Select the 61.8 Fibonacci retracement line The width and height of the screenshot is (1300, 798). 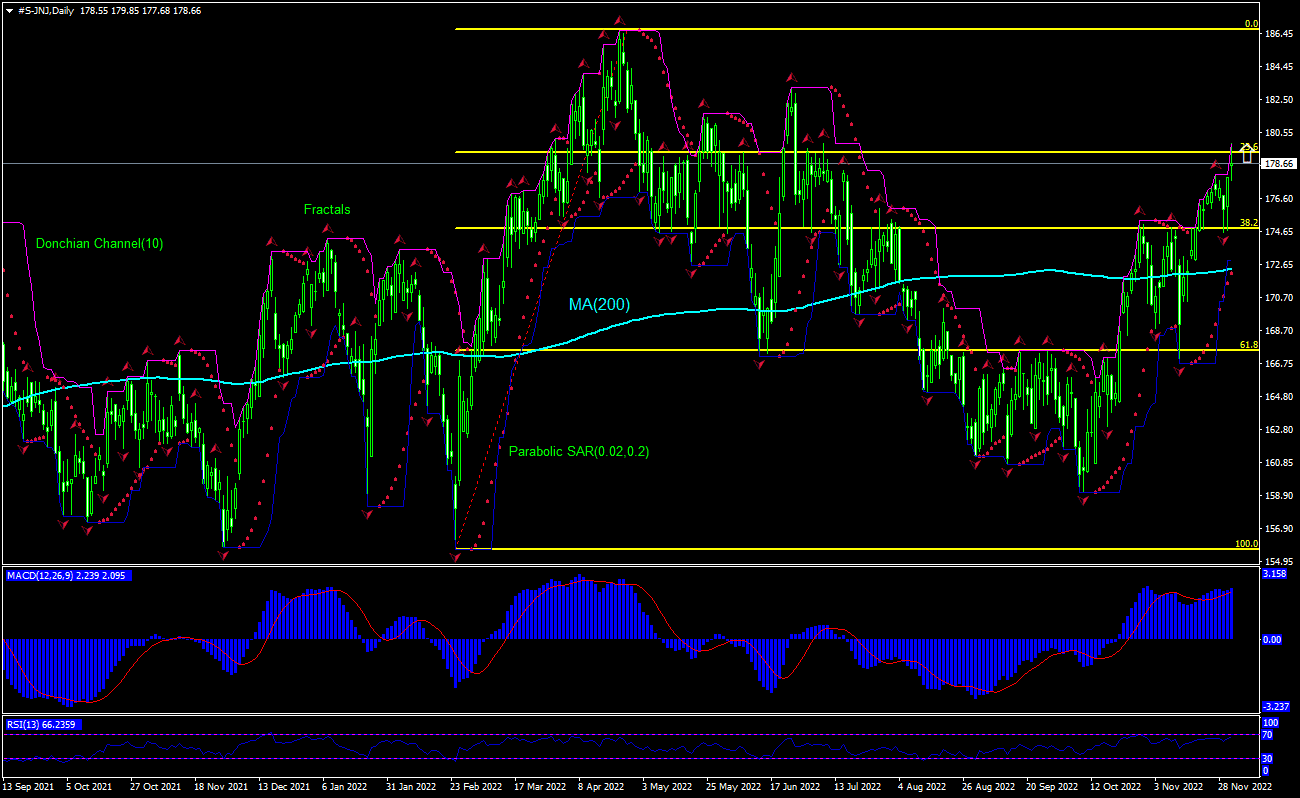coord(800,350)
